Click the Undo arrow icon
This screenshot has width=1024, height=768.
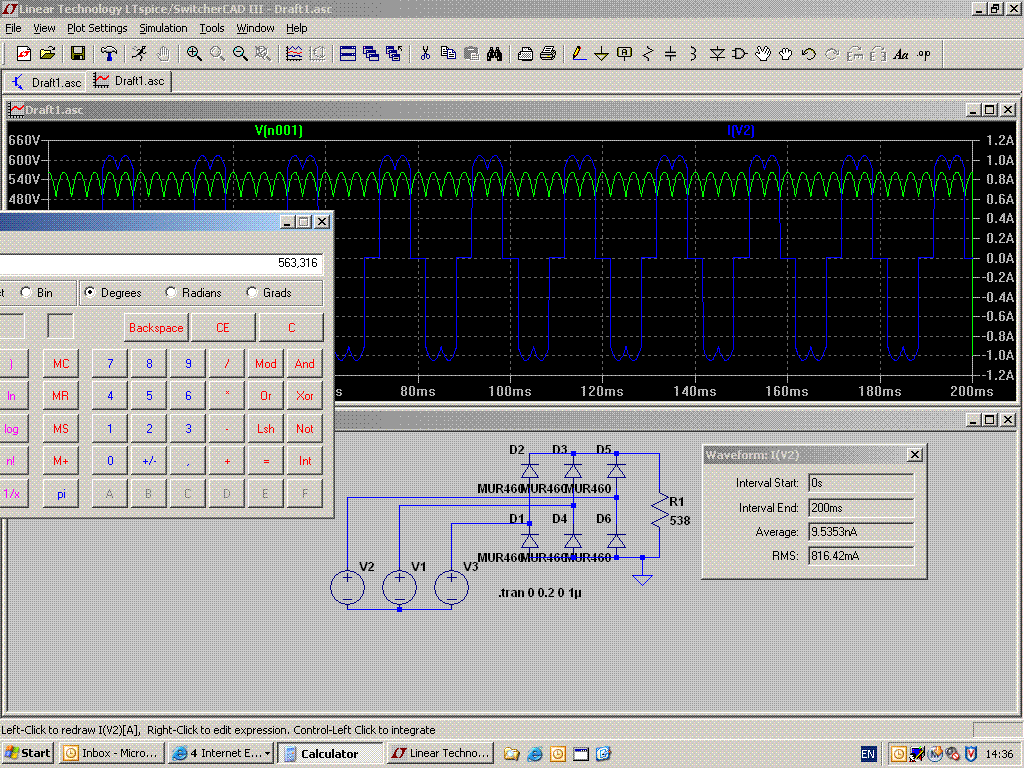(x=808, y=54)
